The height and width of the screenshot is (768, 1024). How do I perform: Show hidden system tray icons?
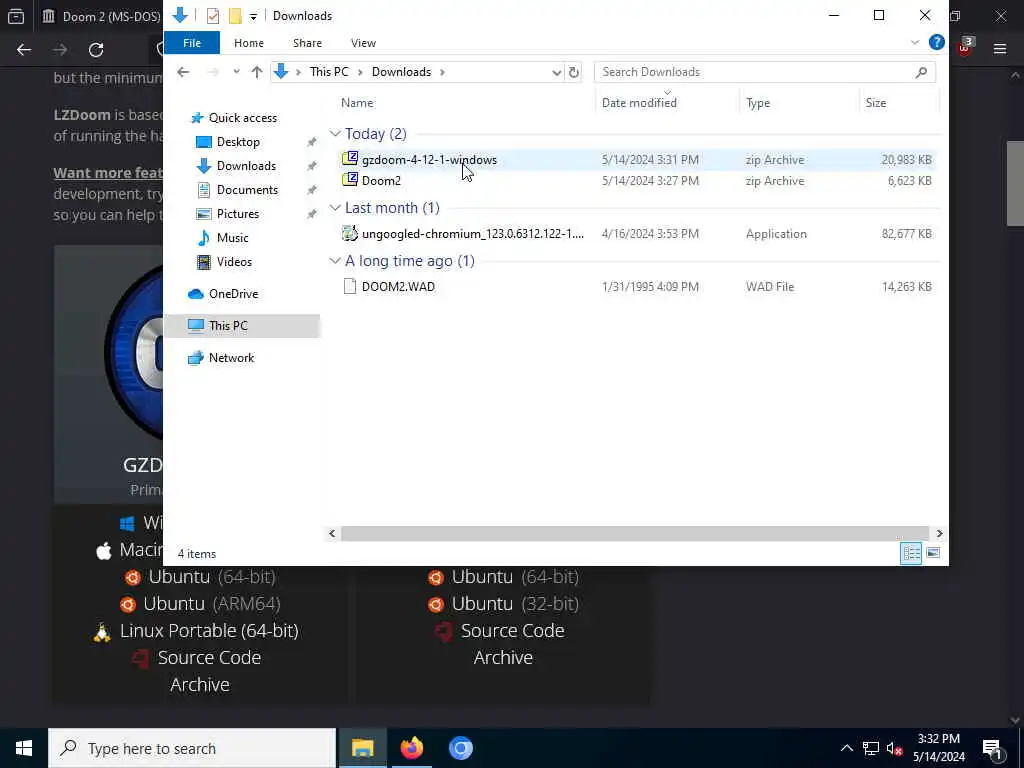click(x=846, y=748)
